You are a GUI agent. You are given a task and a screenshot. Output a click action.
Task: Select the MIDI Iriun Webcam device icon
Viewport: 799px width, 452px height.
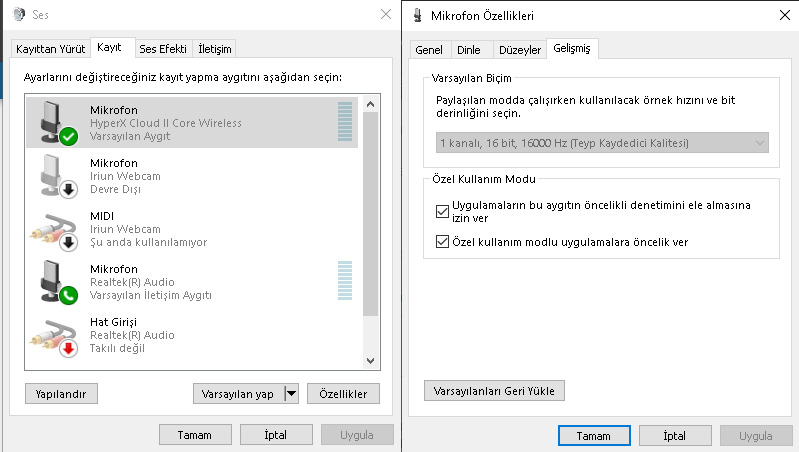(56, 229)
